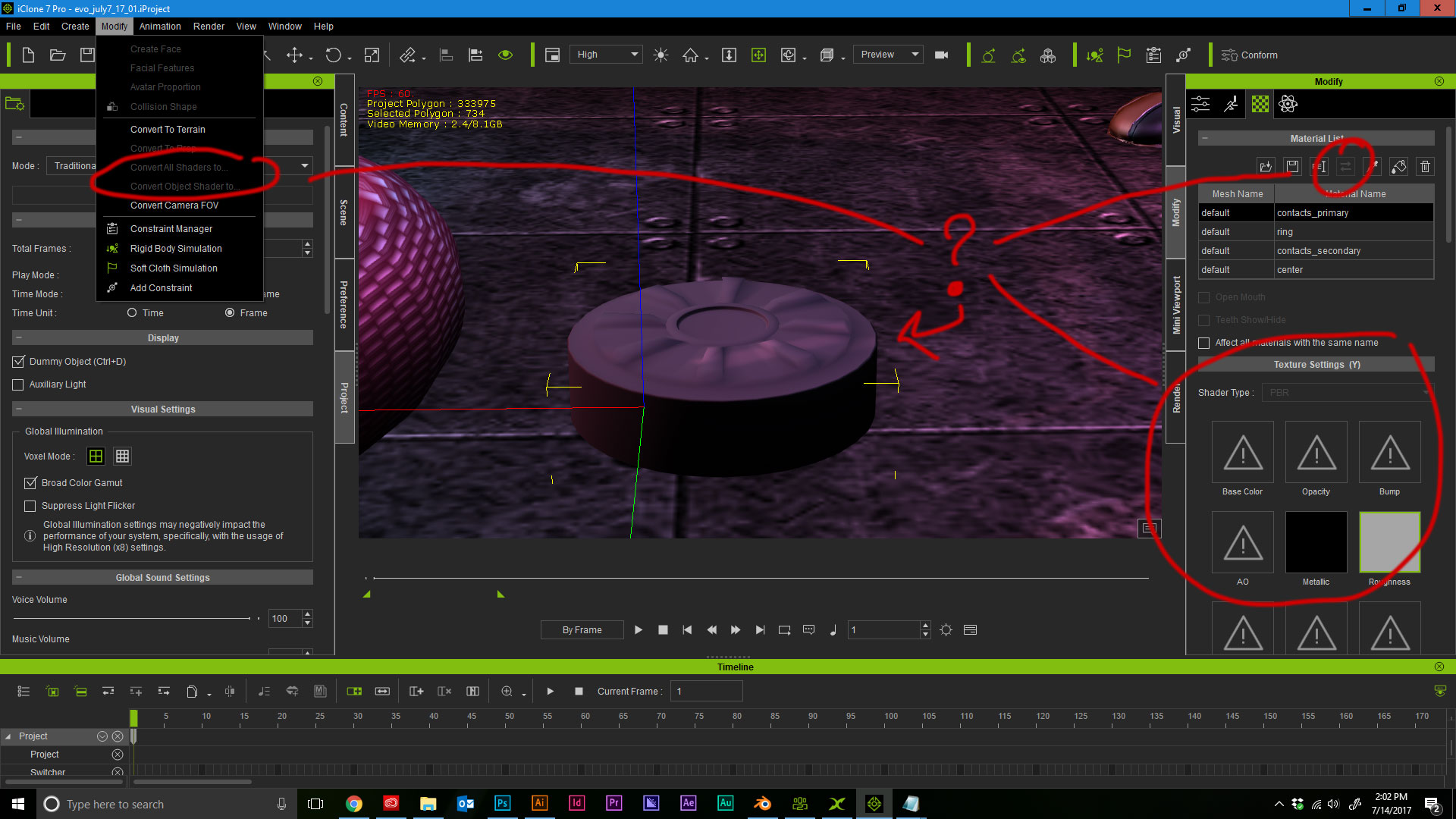Viewport: 1456px width, 819px height.
Task: Enable Affect all materials with same name
Action: click(1203, 343)
